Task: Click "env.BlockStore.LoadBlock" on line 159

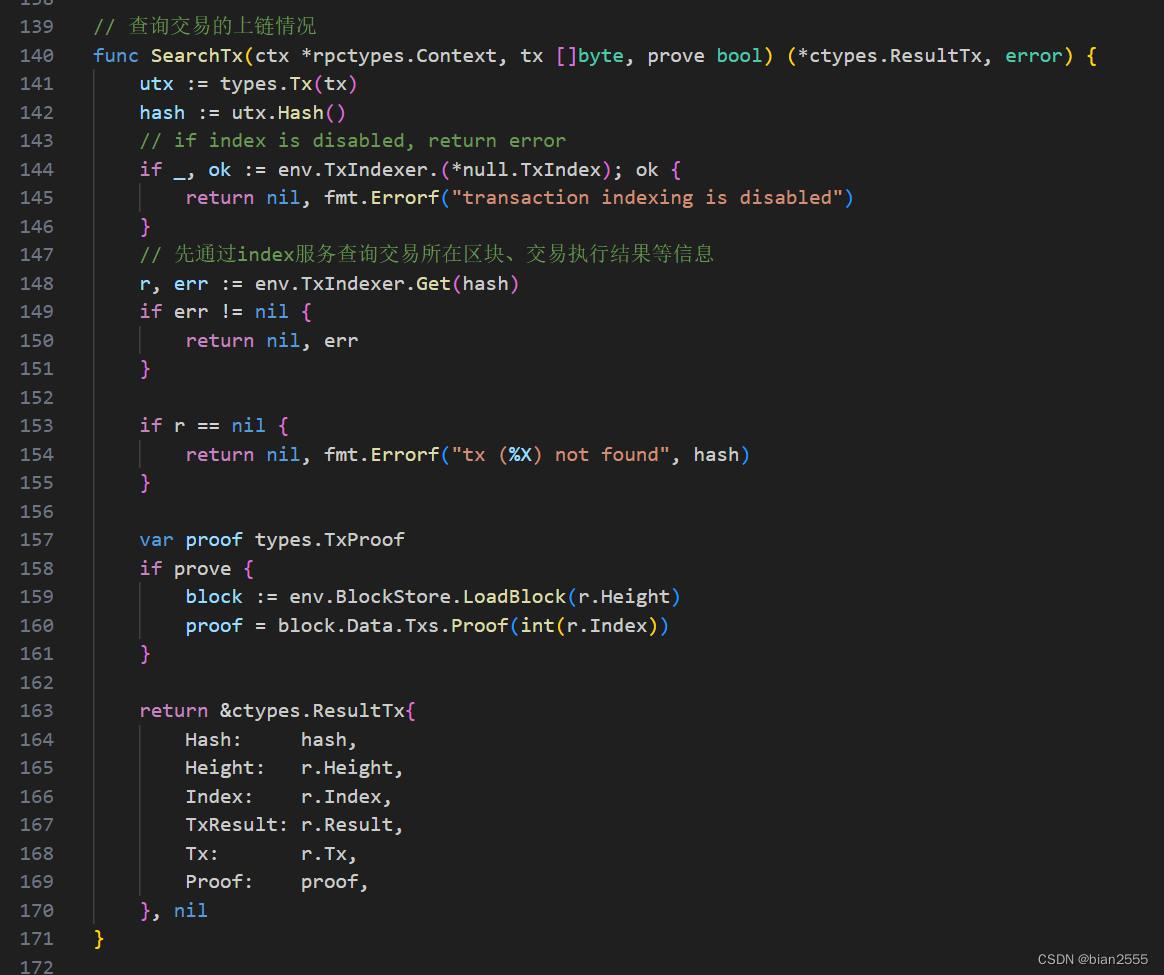Action: point(428,597)
